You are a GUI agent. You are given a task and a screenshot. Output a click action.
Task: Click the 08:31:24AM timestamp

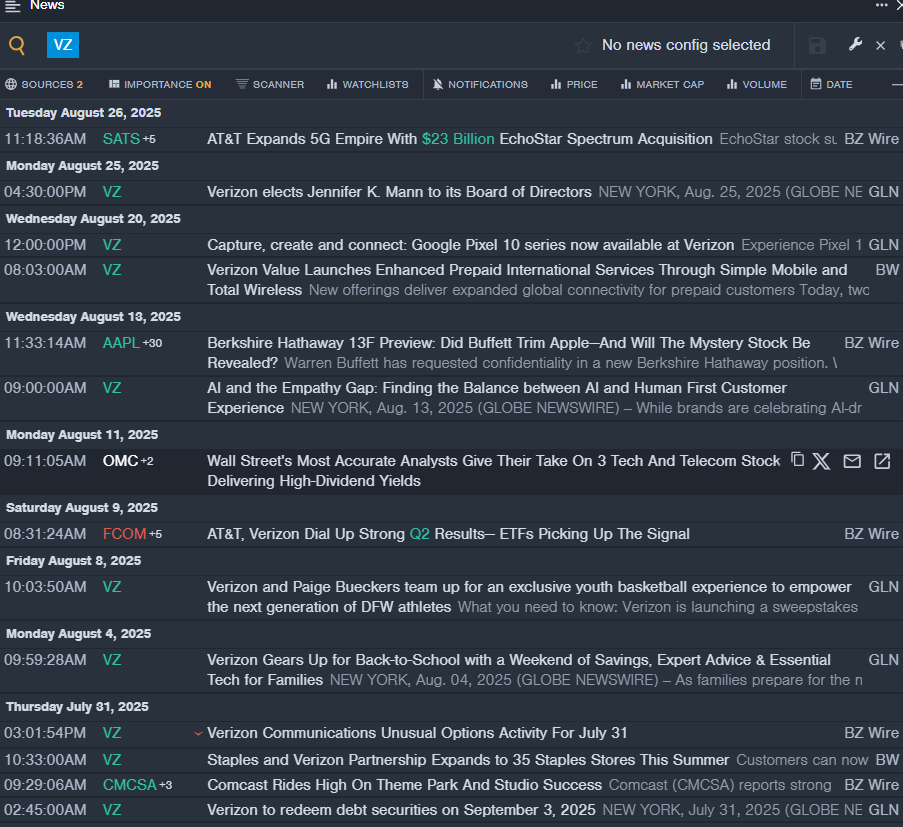[x=45, y=534]
